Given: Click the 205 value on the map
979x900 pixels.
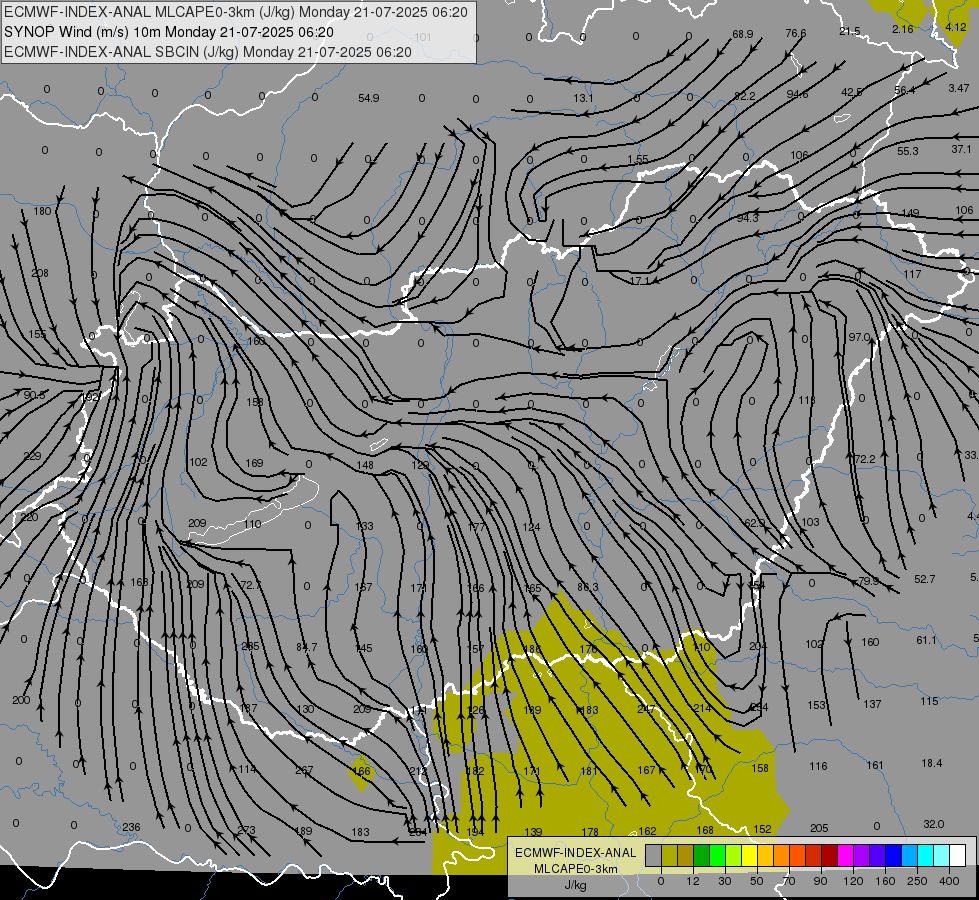Looking at the screenshot, I should [x=819, y=828].
